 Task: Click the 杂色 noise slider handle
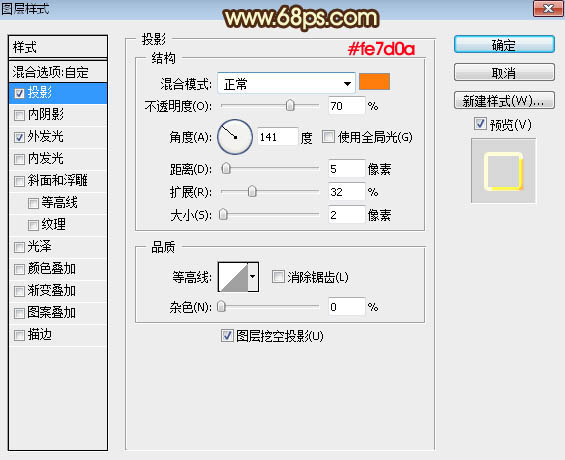pos(221,306)
